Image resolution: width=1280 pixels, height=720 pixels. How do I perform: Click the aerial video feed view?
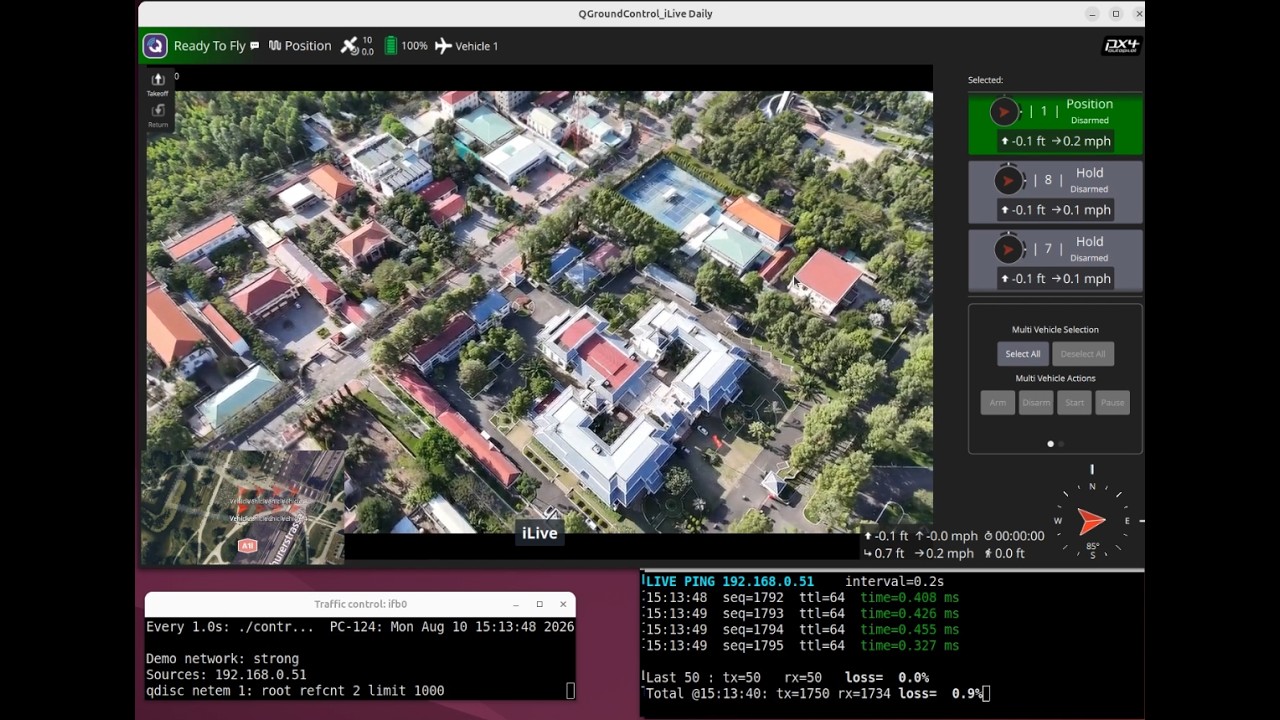tap(539, 313)
